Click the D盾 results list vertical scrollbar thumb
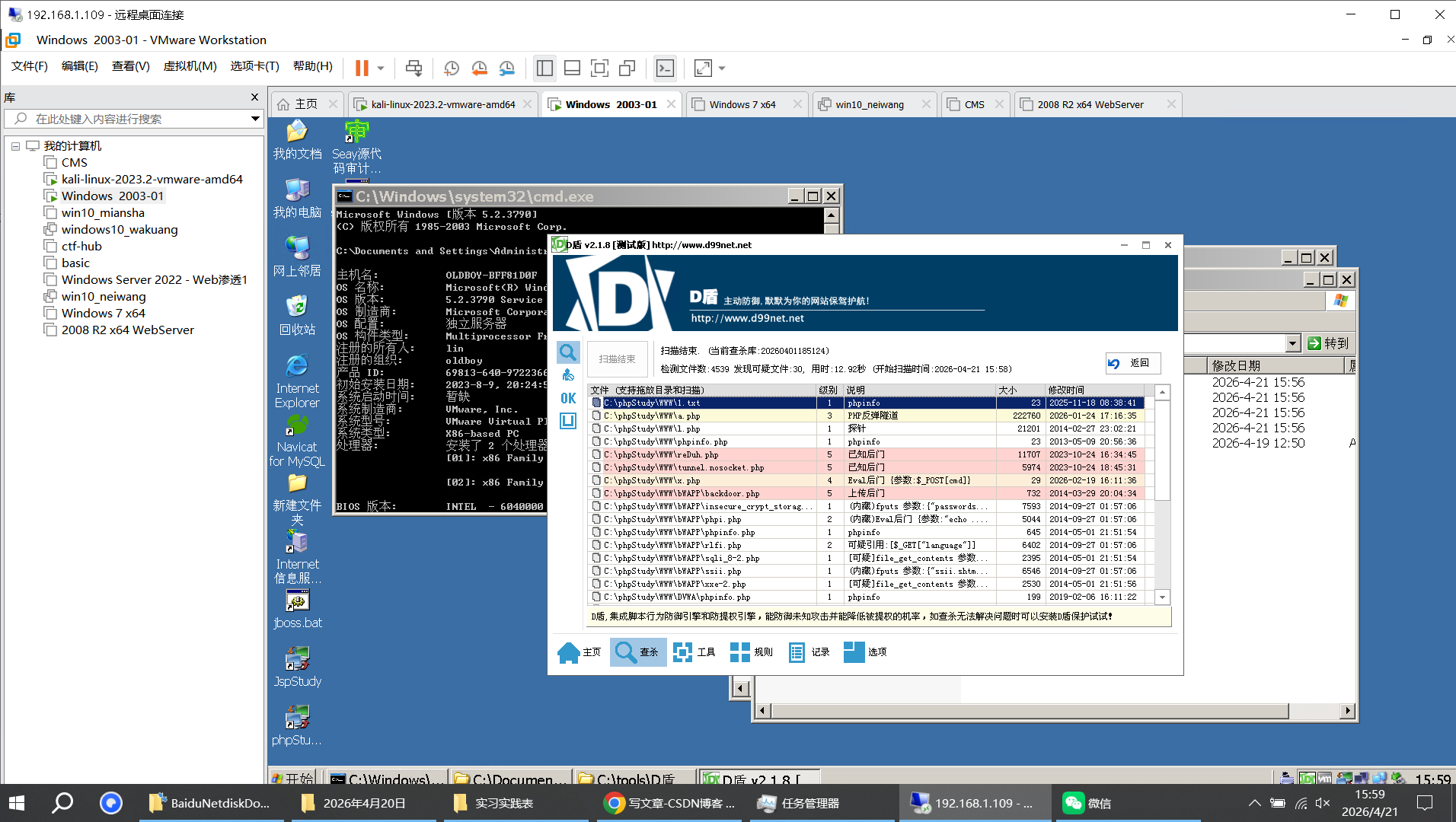Screen dimensions: 1456x822 pyautogui.click(x=1162, y=449)
